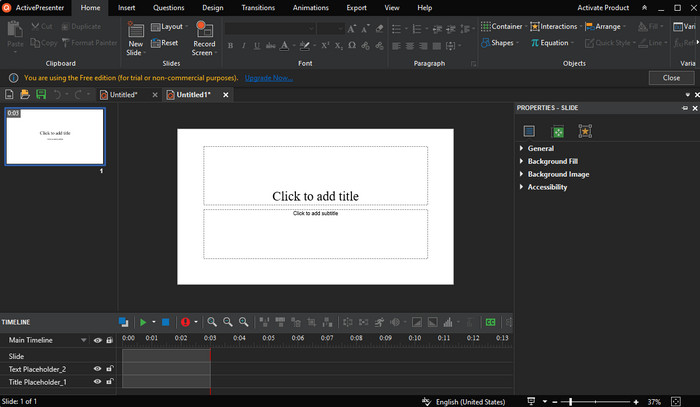Open the play button dropdown arrow
This screenshot has height=407, width=700.
click(x=154, y=322)
